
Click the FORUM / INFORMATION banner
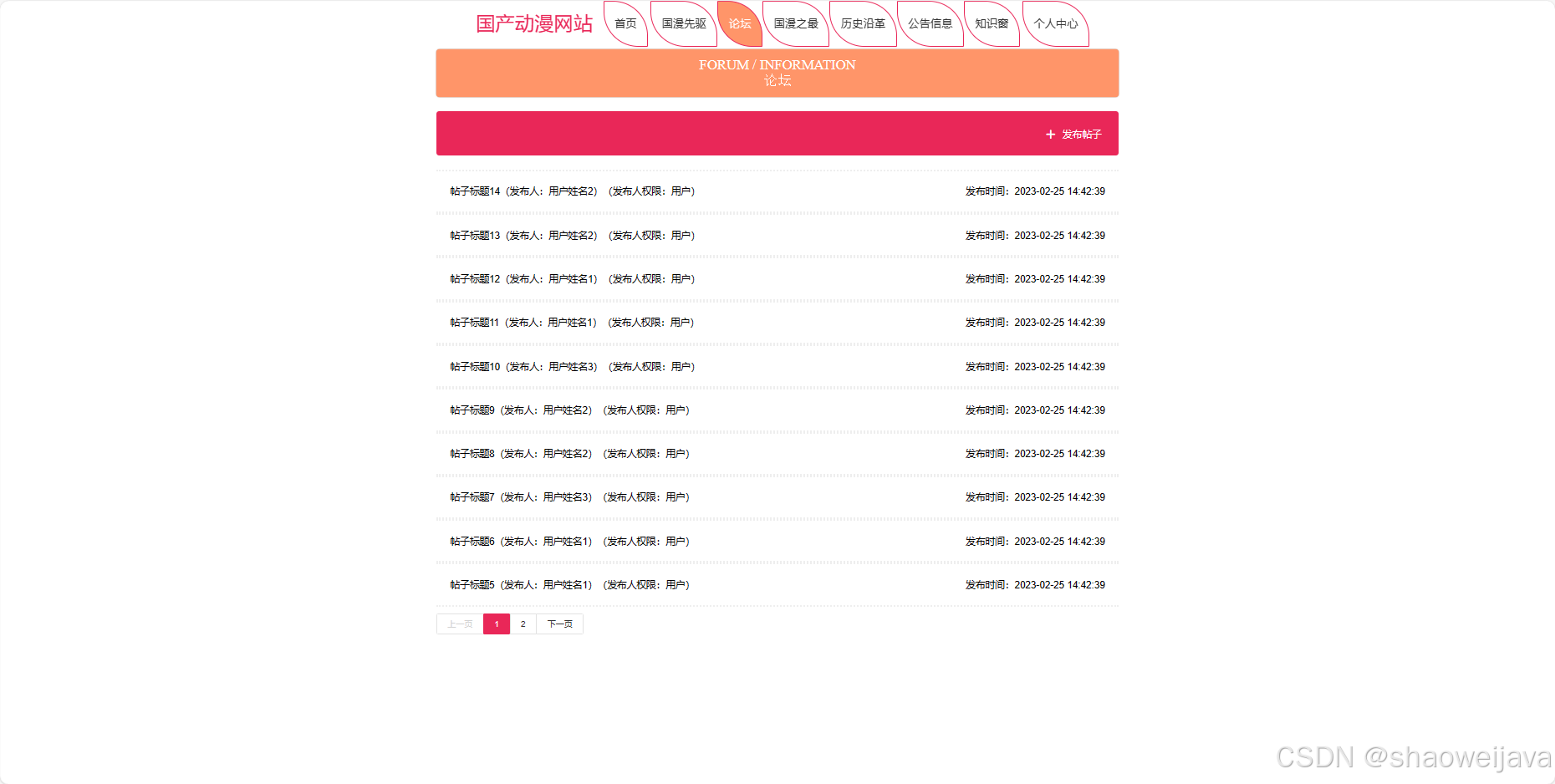(x=777, y=73)
